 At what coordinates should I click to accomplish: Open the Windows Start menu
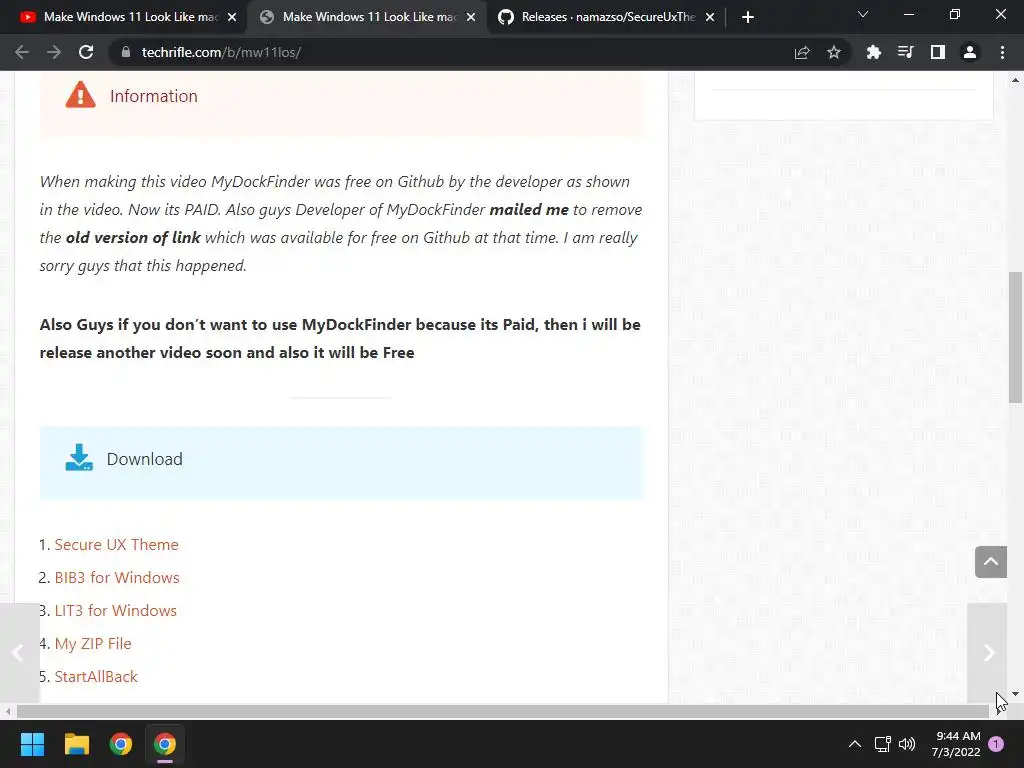pyautogui.click(x=32, y=744)
